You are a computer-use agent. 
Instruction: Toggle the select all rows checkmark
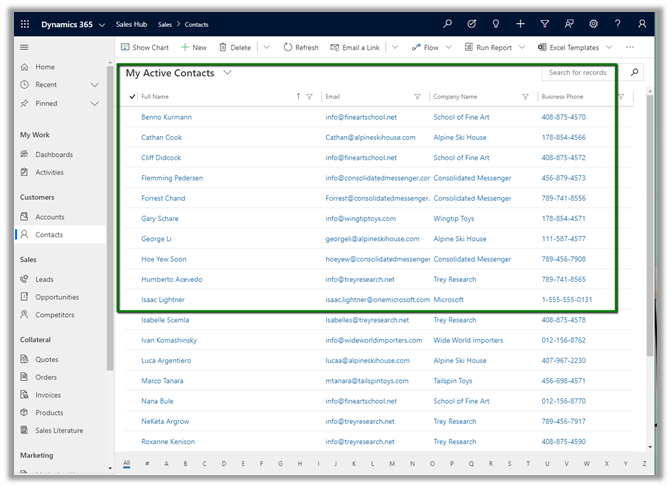(x=132, y=97)
